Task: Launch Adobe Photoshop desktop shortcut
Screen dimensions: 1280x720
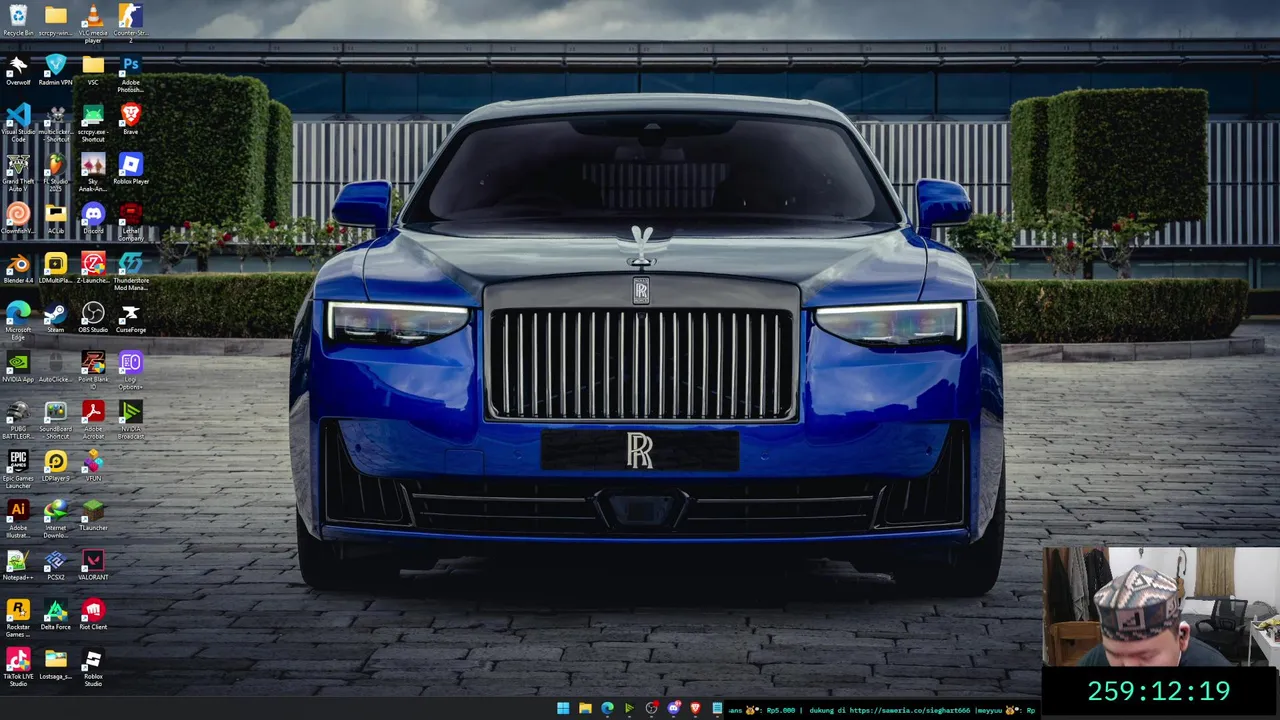Action: coord(130,72)
